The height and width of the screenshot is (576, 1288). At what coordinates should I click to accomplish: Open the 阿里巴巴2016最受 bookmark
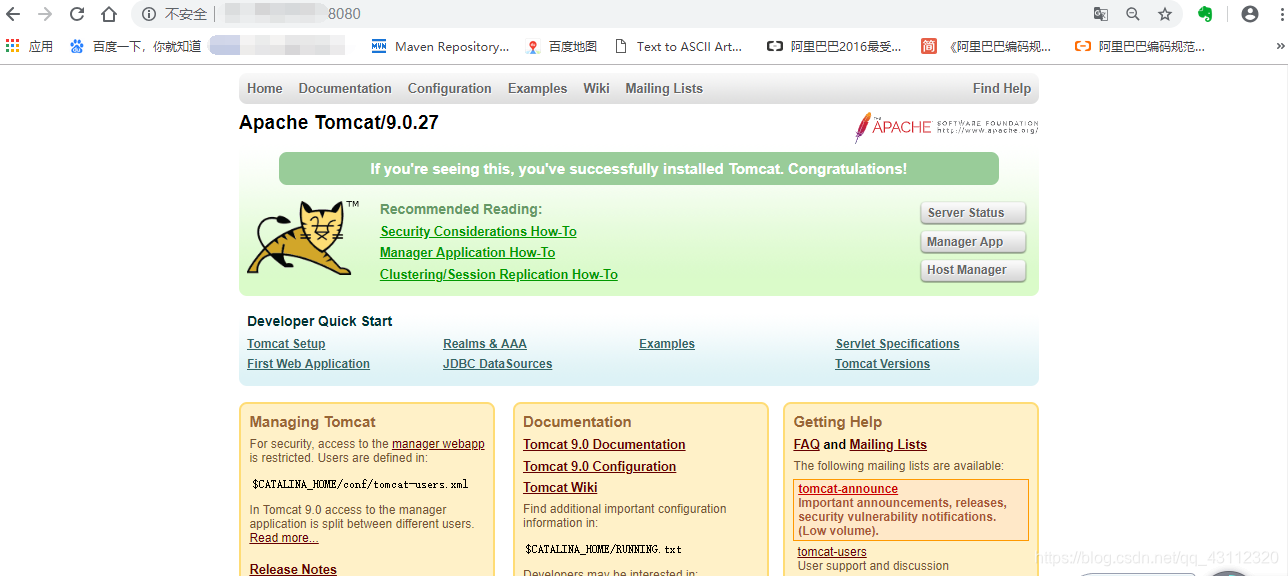(x=834, y=46)
